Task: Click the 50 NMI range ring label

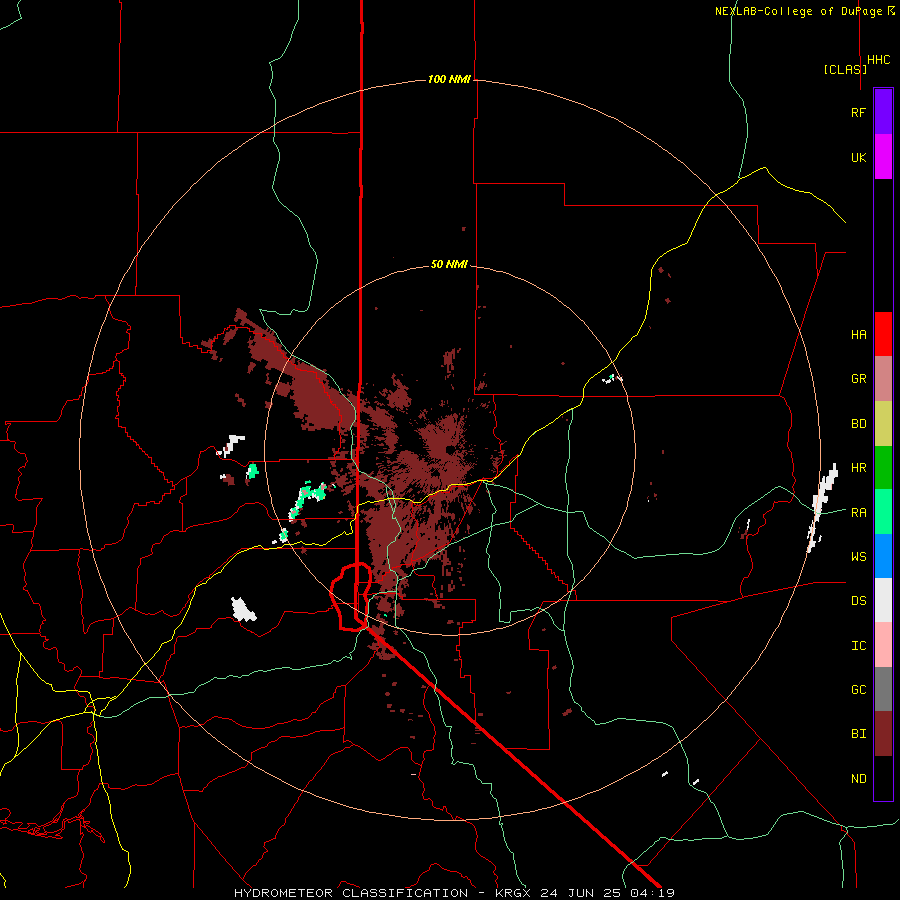Action: (449, 265)
